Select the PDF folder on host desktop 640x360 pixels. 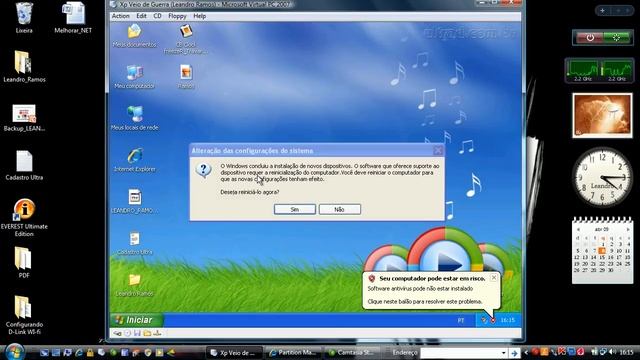24,263
